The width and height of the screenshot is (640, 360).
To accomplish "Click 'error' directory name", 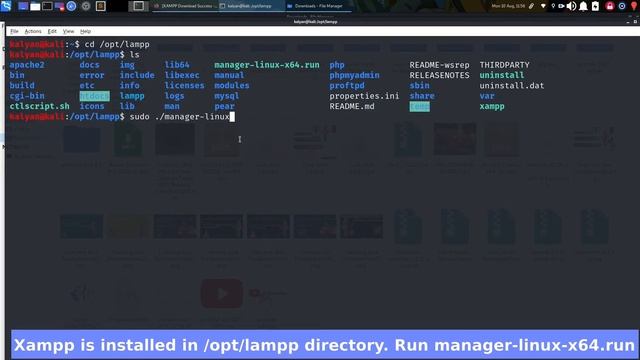I will click(92, 75).
